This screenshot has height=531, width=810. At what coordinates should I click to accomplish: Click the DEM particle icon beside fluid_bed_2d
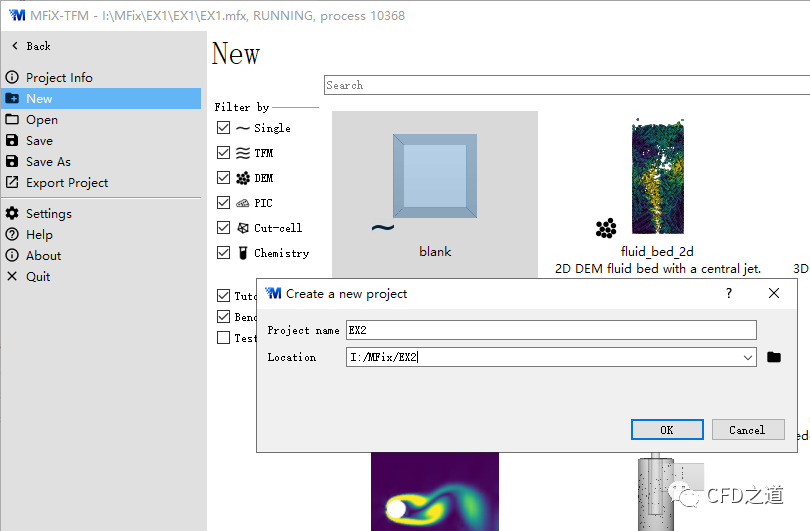[606, 228]
